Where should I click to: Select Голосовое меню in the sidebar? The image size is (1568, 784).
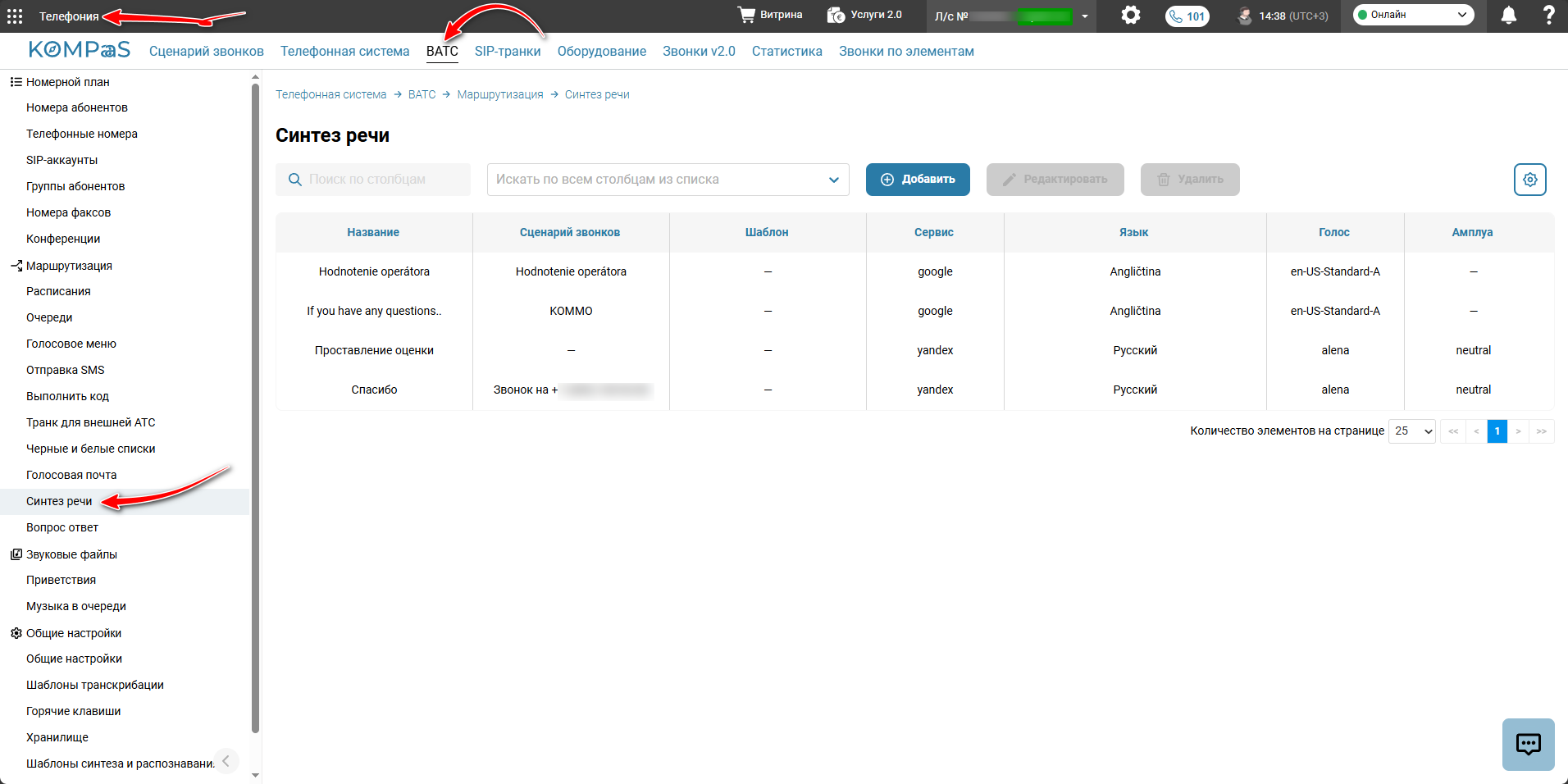point(71,344)
